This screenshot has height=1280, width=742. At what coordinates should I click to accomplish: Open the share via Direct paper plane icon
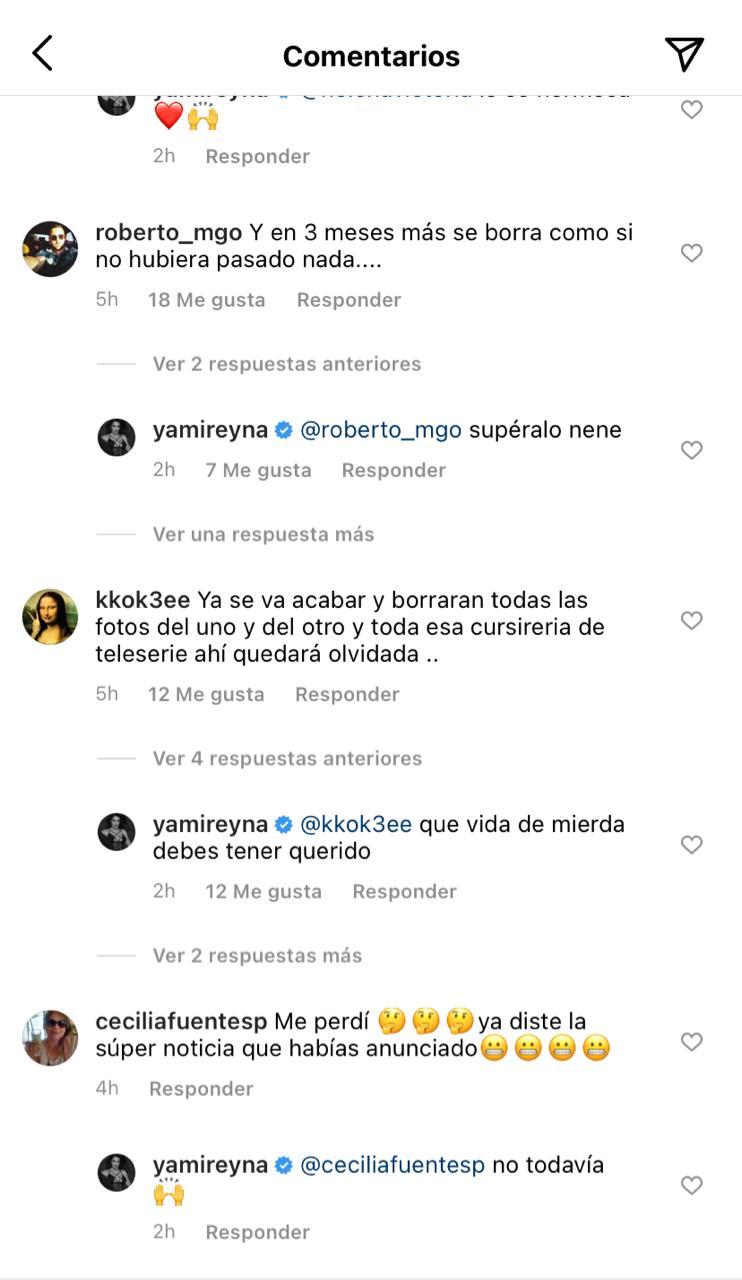tap(684, 51)
